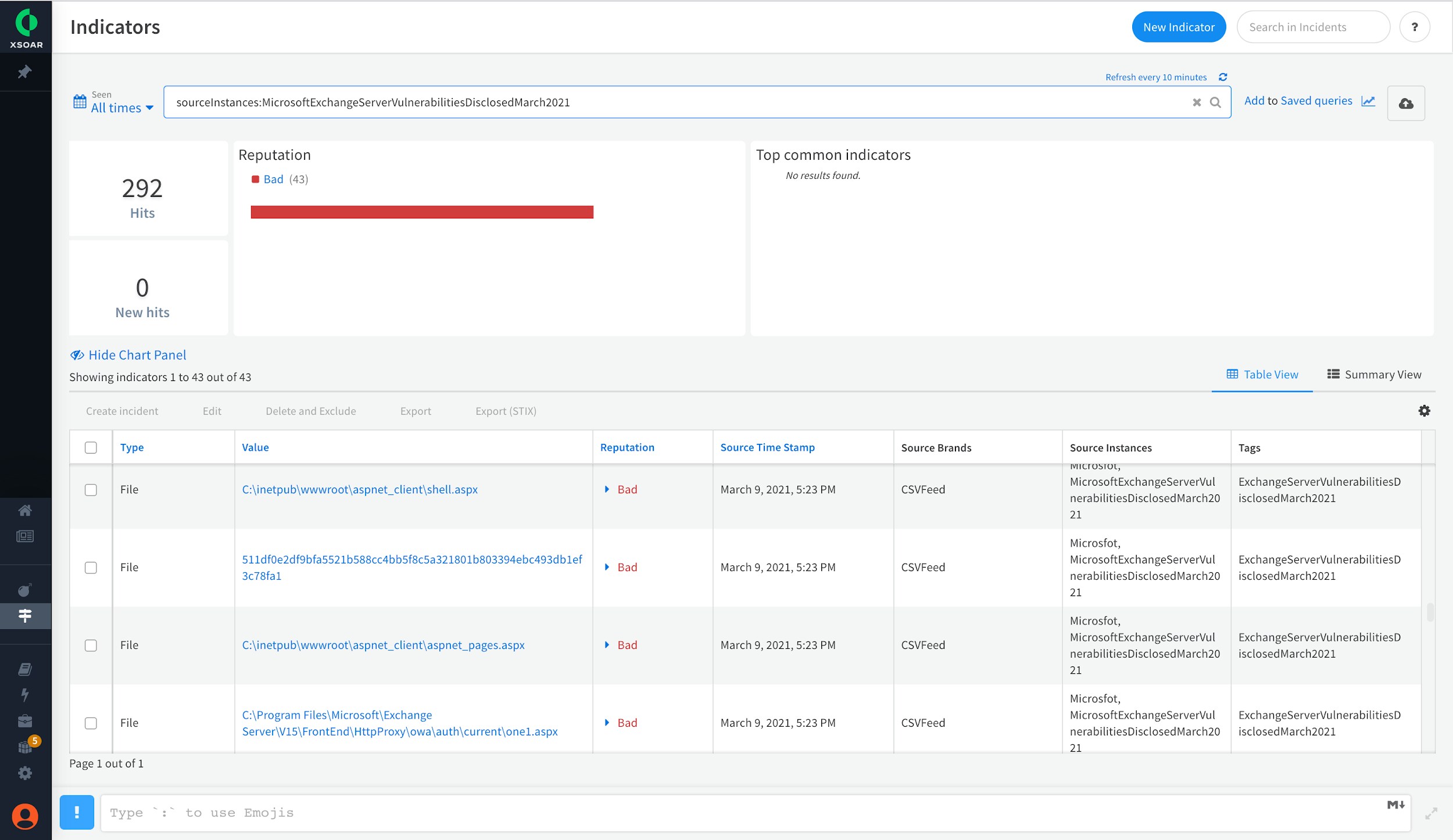1453x840 pixels.
Task: Click Export (STIX) action
Action: click(506, 411)
